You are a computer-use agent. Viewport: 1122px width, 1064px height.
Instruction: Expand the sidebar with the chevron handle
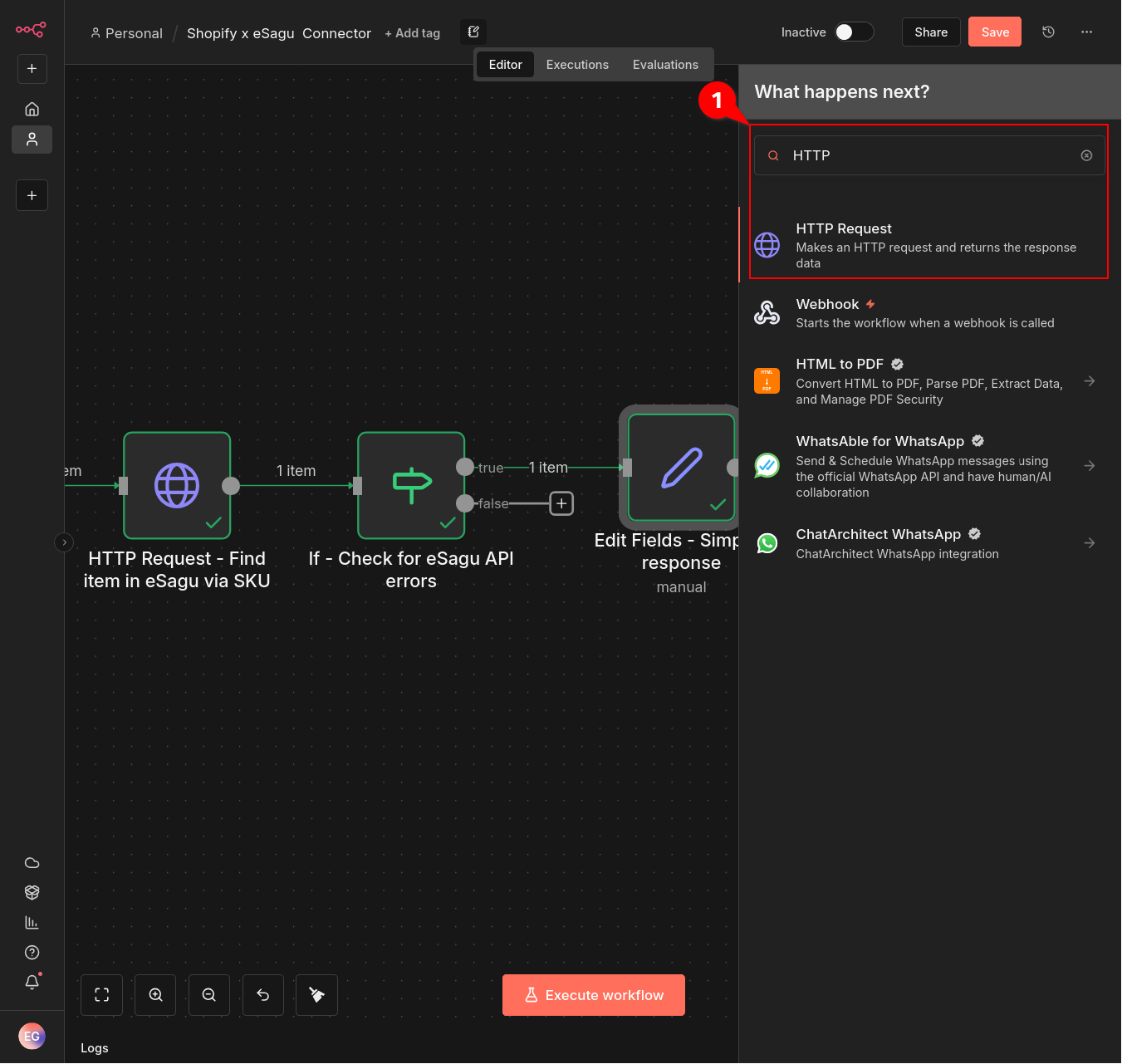click(x=64, y=542)
